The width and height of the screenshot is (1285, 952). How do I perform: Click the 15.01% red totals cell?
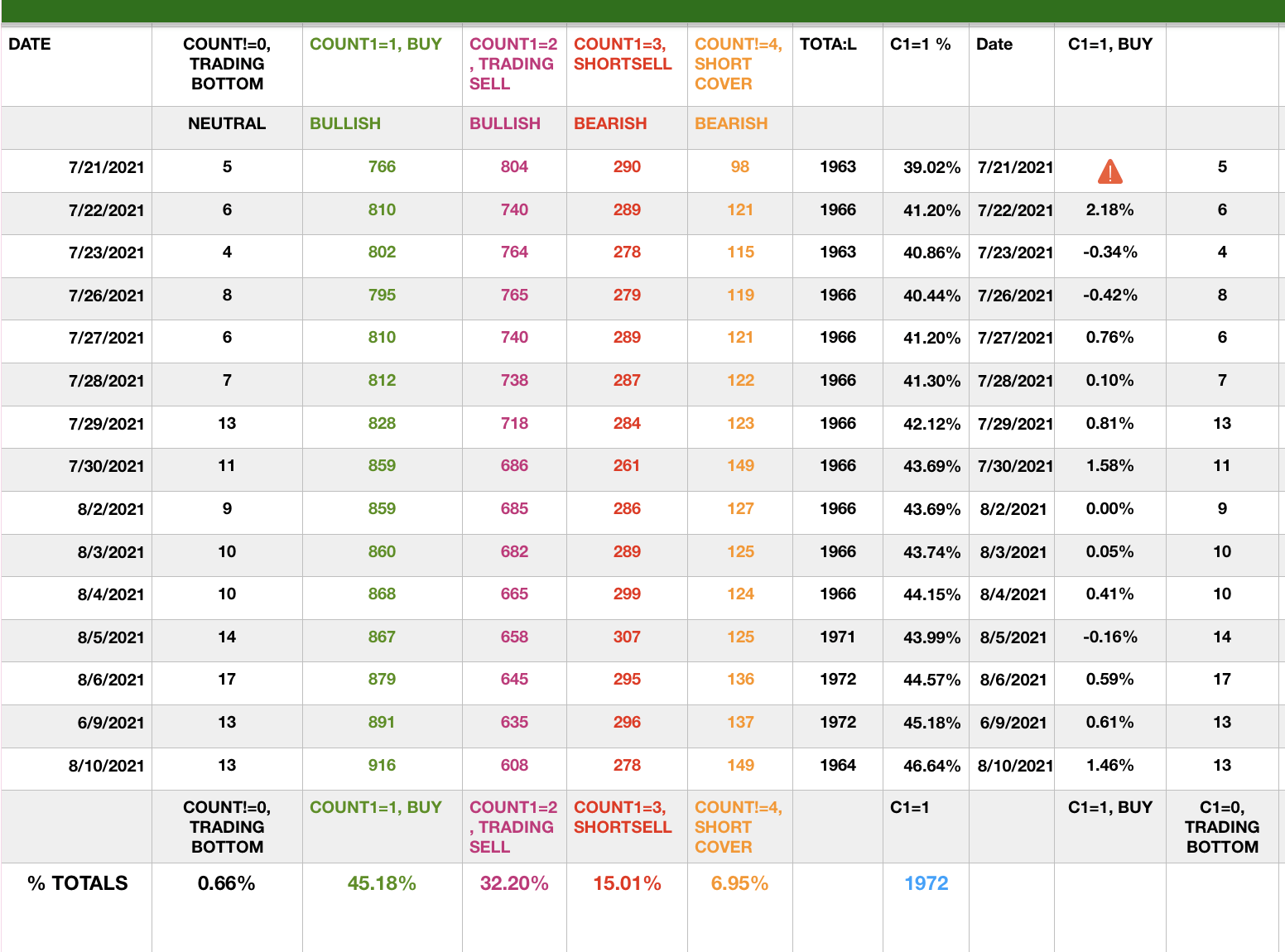627,883
